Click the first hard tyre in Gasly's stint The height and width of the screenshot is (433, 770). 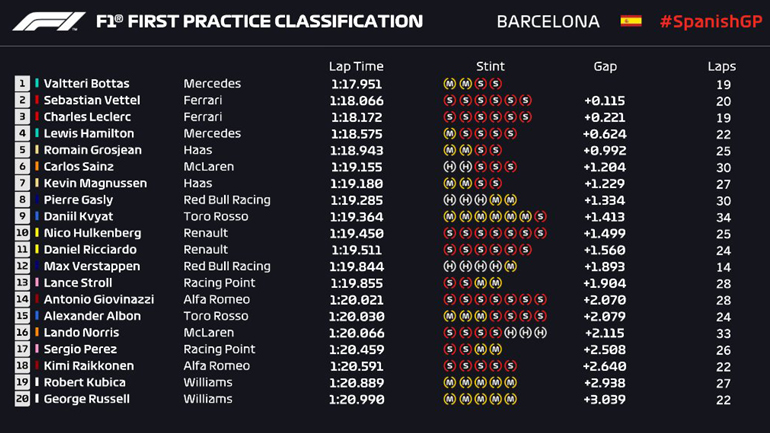[x=449, y=200]
